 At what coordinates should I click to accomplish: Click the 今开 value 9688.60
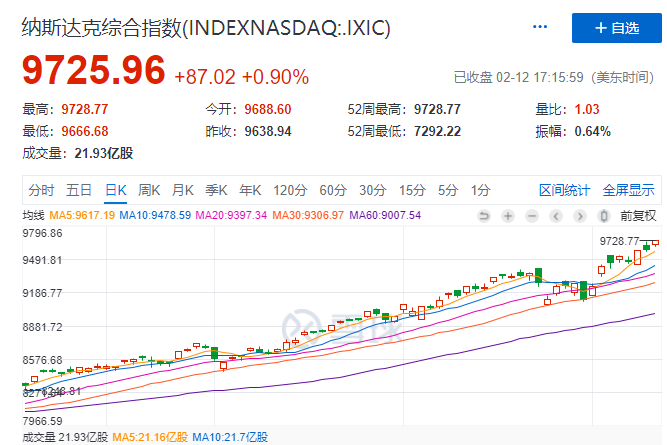coord(268,109)
